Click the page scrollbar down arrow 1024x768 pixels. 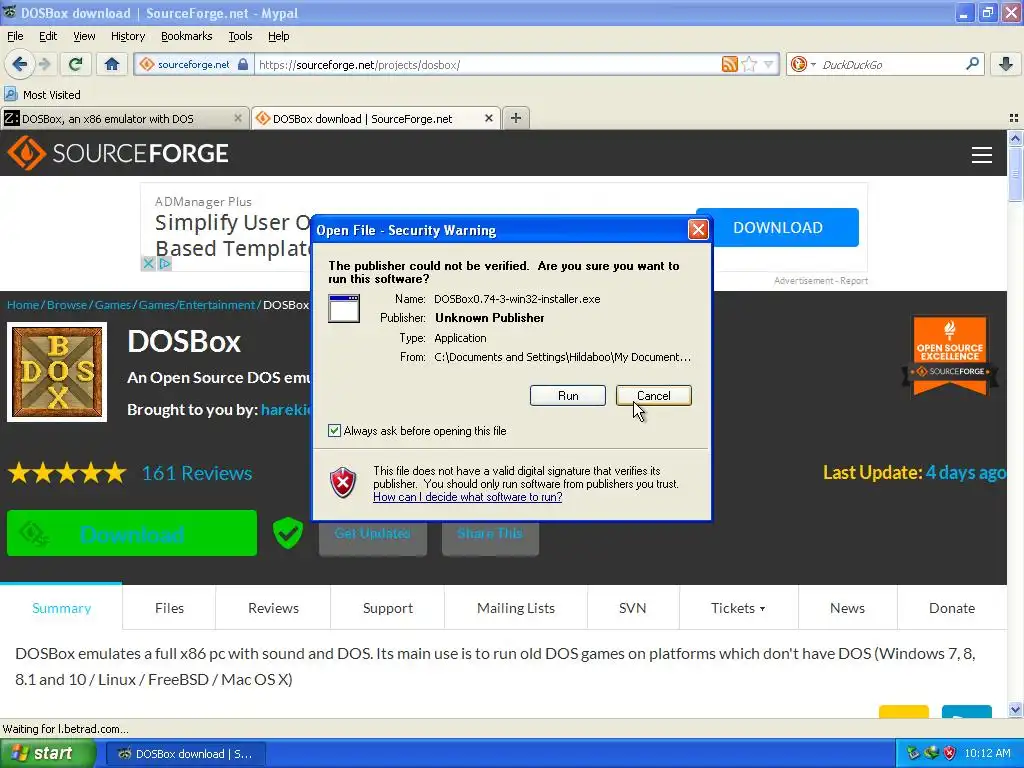[1015, 709]
